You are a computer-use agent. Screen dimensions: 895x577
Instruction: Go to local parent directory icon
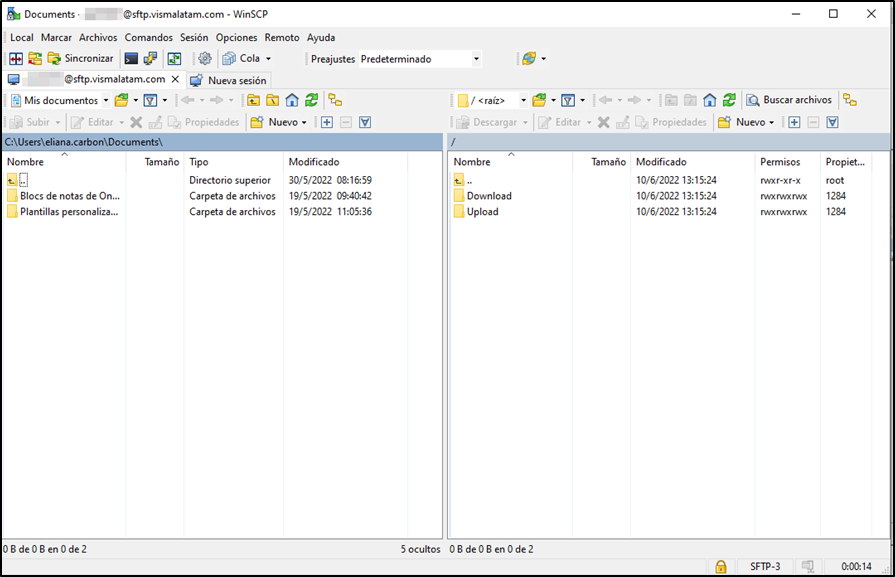(253, 100)
